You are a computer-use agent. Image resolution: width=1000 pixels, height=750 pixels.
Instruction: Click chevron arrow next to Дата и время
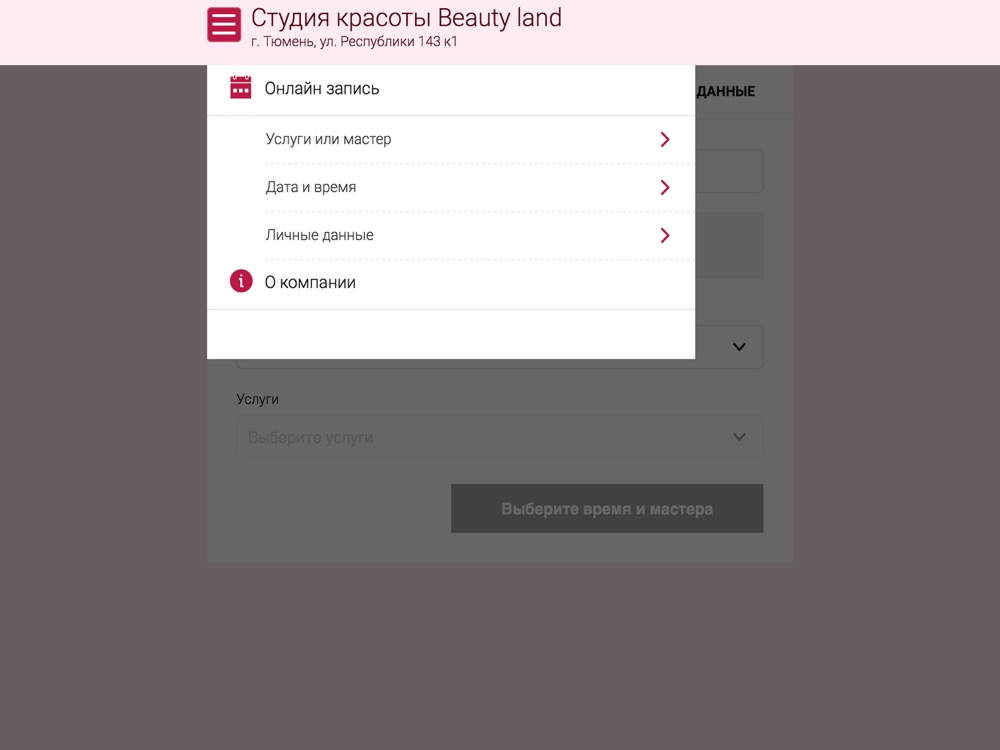coord(665,187)
